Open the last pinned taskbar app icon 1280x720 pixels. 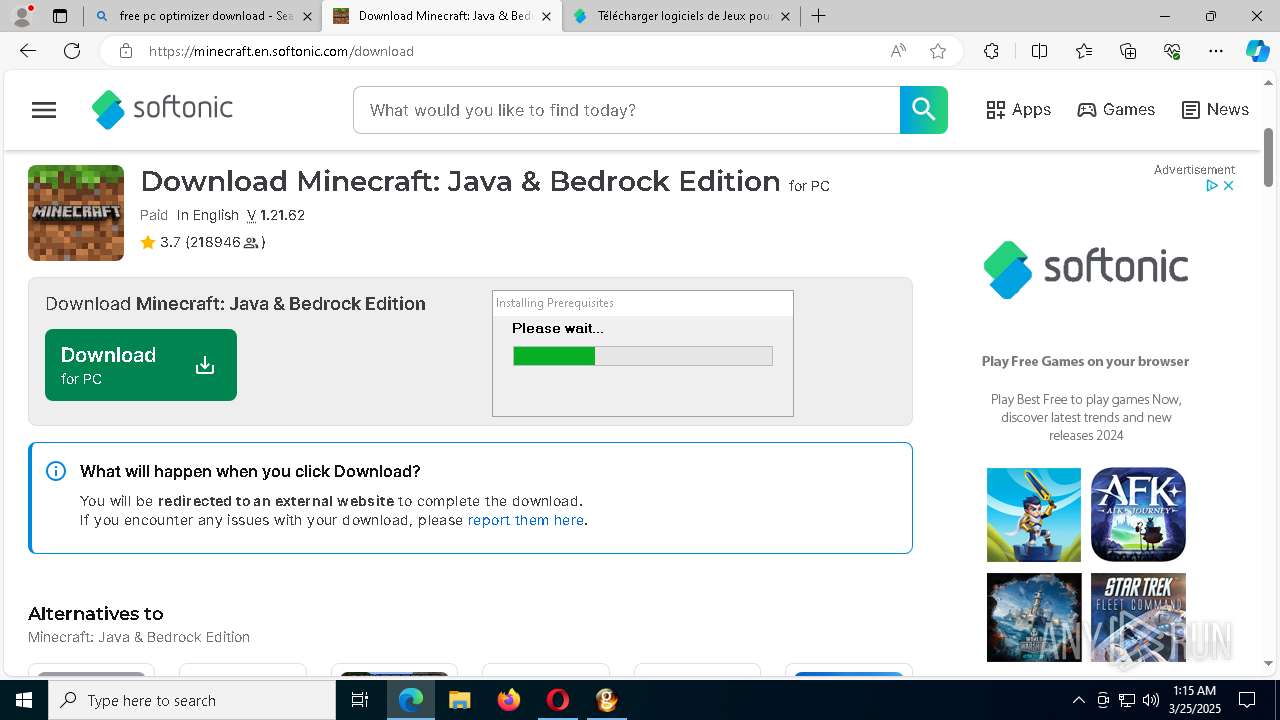click(x=606, y=700)
